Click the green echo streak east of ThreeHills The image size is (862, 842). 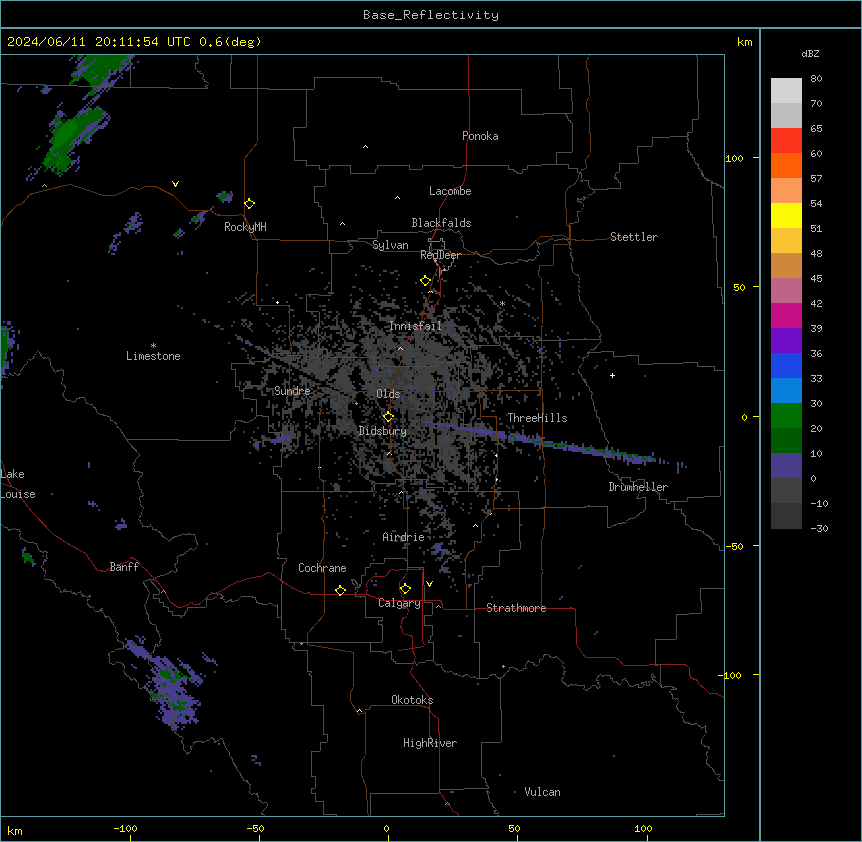click(555, 443)
